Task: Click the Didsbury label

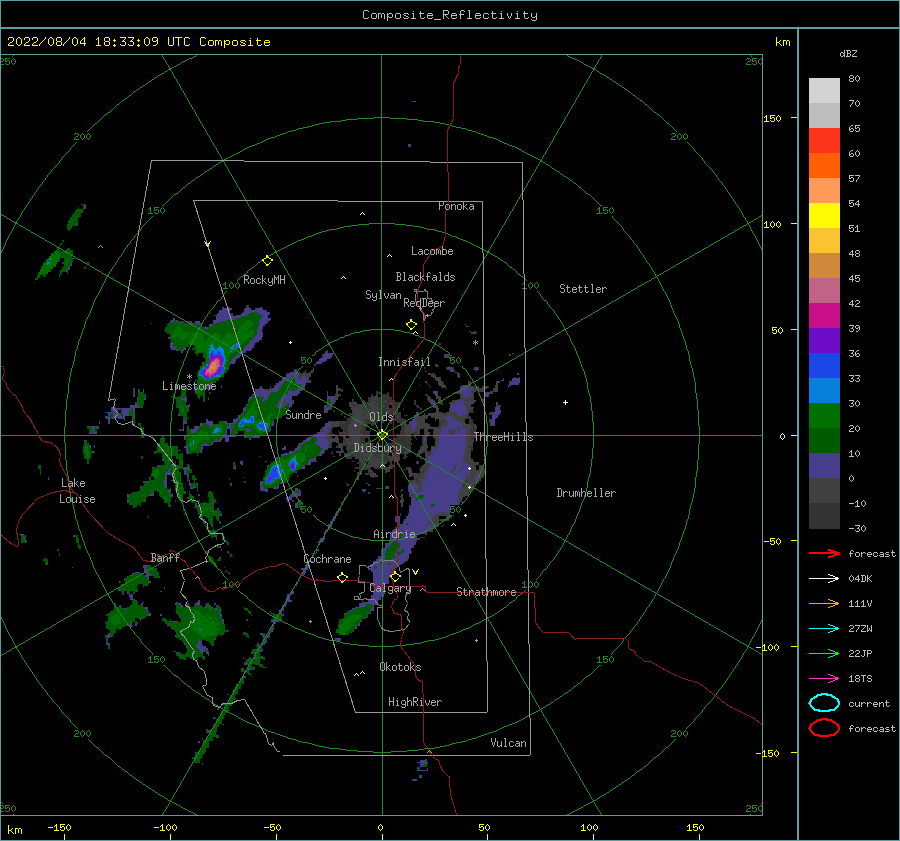Action: pos(377,448)
